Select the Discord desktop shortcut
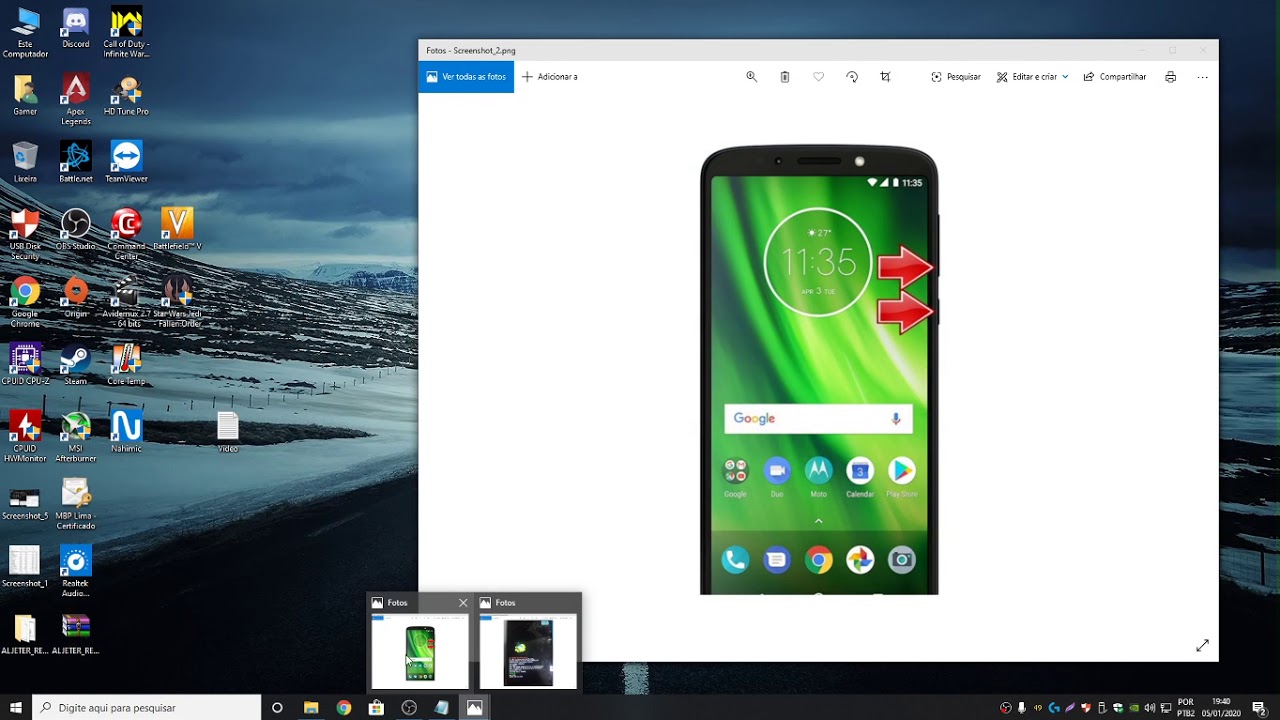 [x=76, y=28]
